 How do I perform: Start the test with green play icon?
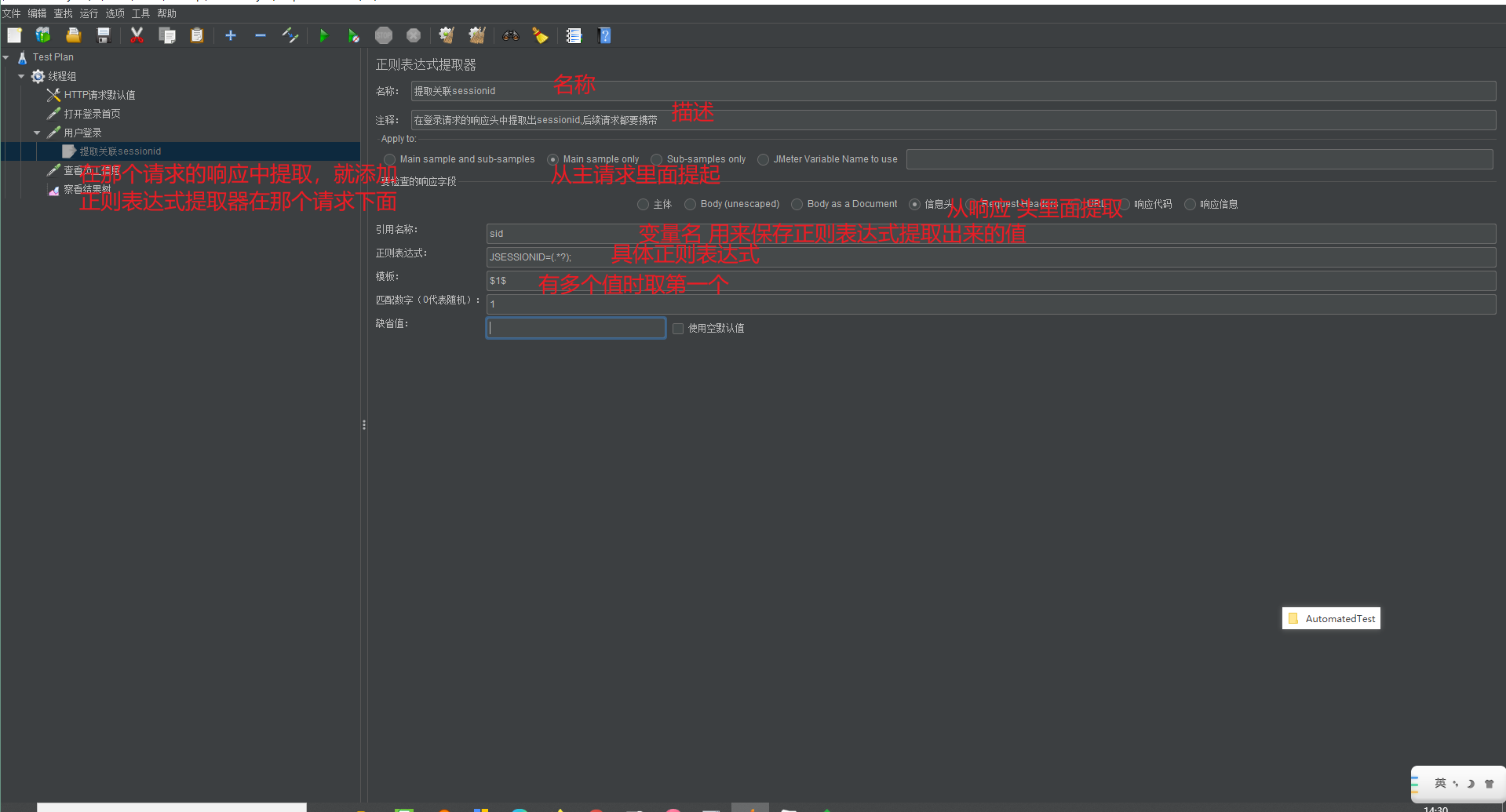323,35
